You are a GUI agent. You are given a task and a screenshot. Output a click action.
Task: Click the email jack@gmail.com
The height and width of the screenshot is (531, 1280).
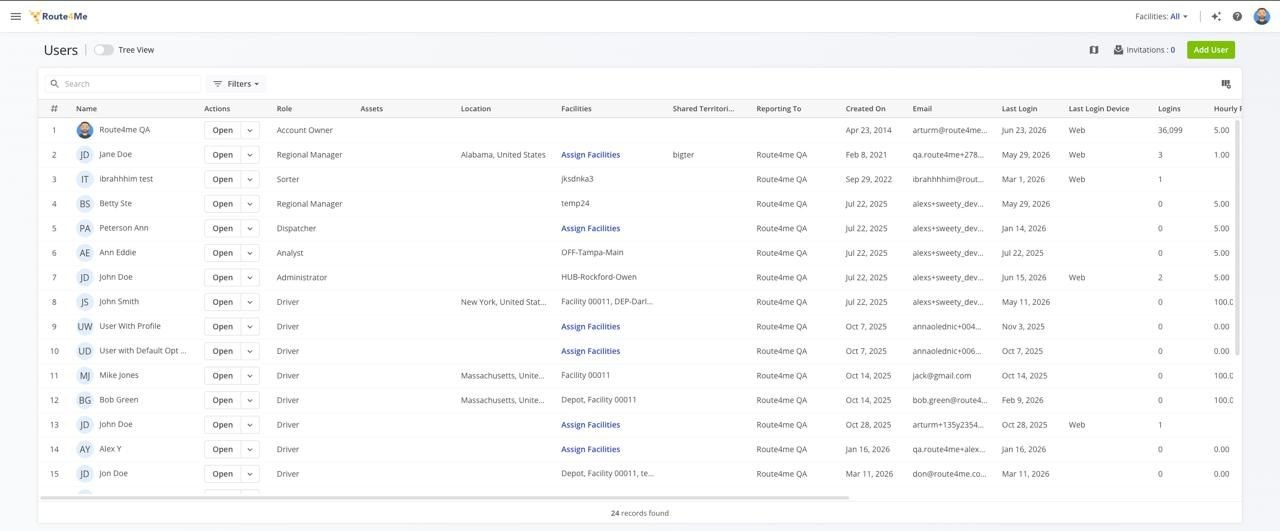(941, 376)
